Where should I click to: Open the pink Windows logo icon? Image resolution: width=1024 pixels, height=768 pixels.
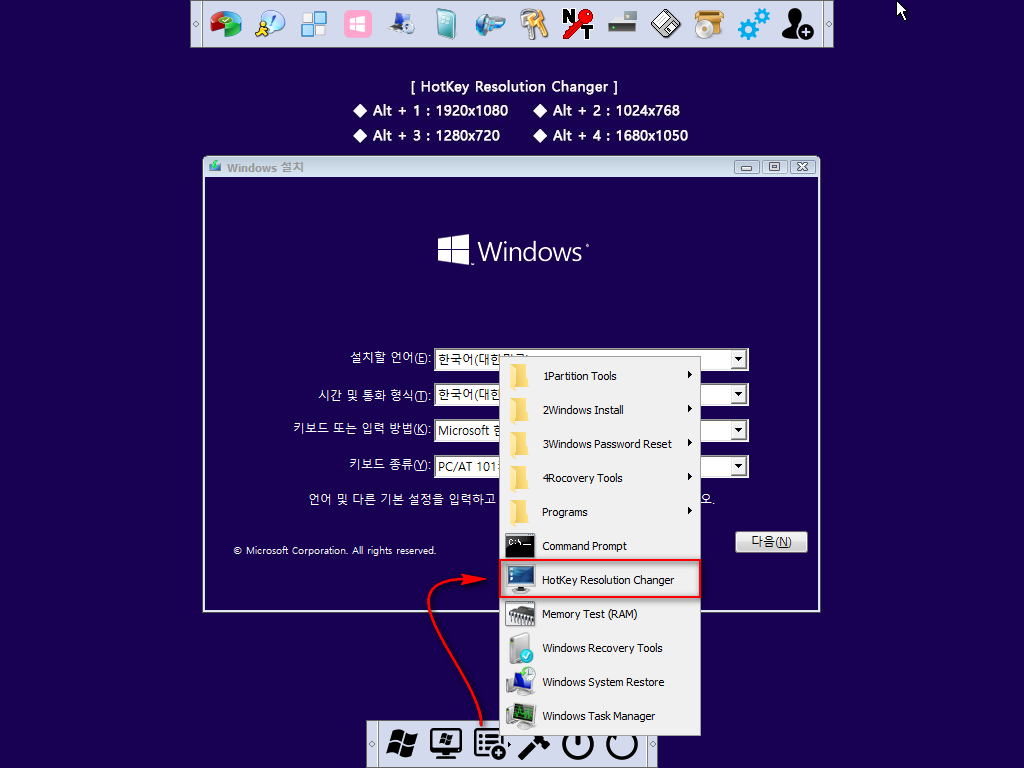(358, 25)
